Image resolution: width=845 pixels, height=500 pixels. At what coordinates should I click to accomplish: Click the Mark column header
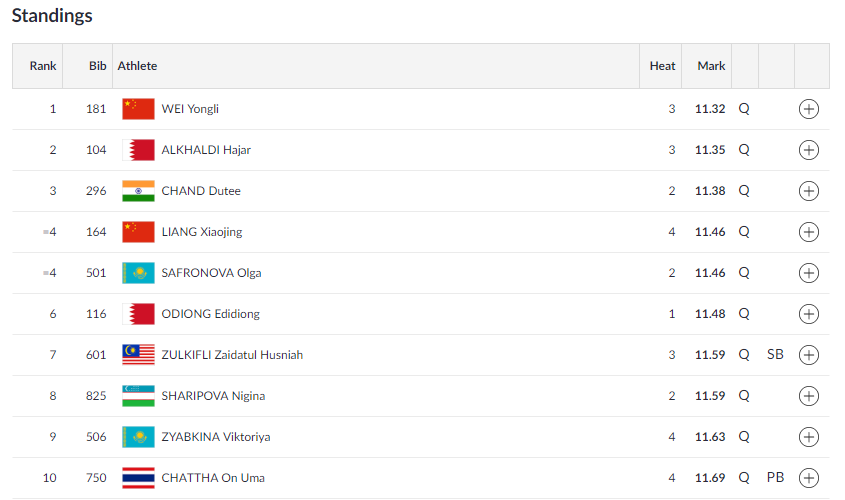coord(711,66)
